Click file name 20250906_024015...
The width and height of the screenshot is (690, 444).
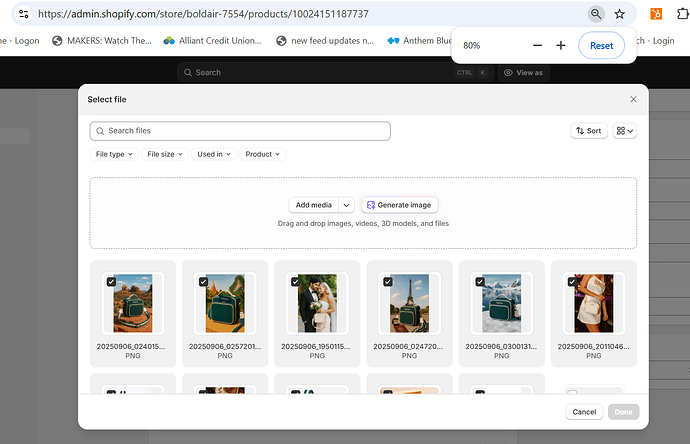point(131,347)
